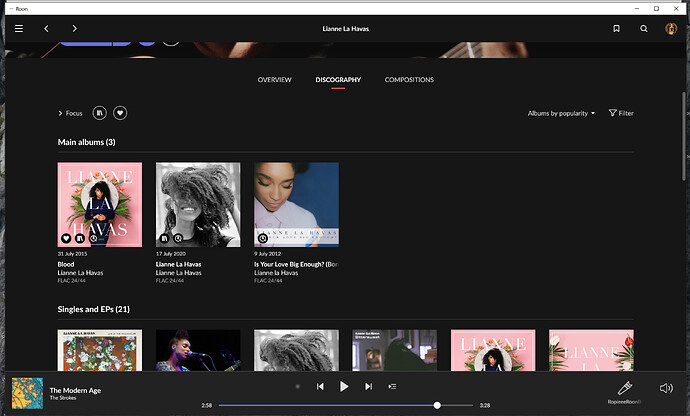
Task: Click 'Singles and EPs (21)' heading
Action: point(94,309)
